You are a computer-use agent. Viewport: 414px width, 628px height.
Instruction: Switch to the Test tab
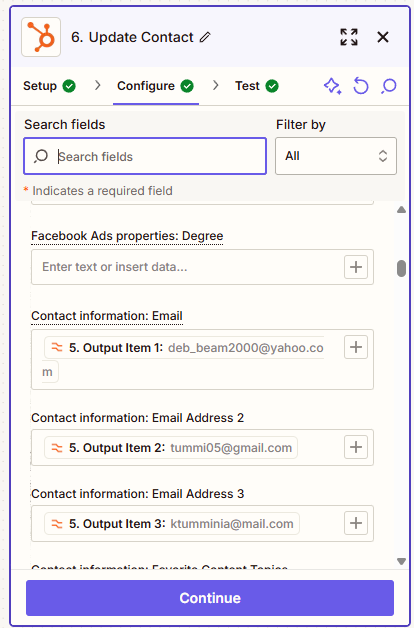pos(257,86)
